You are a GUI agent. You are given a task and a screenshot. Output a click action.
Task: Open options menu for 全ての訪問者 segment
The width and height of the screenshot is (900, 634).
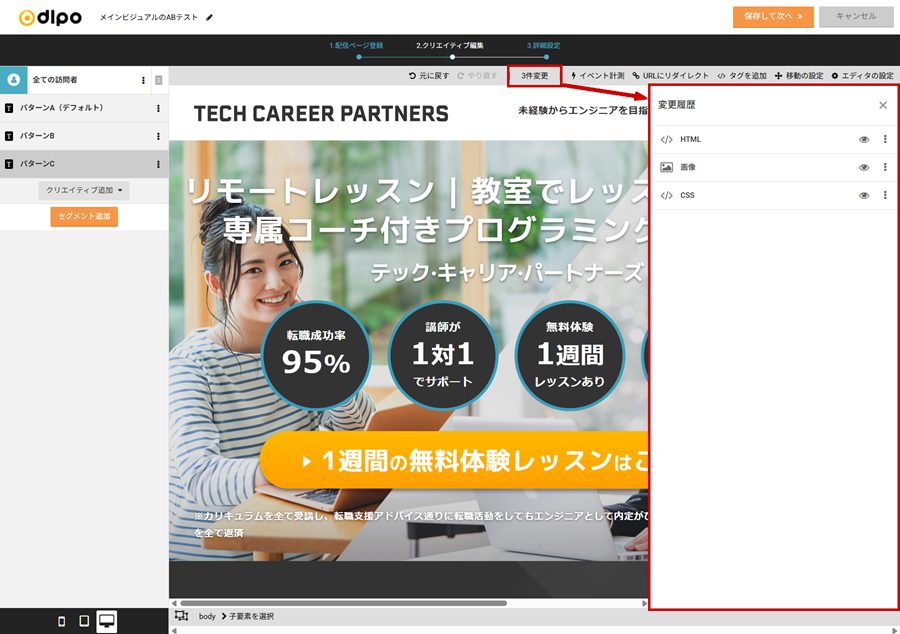pos(143,80)
